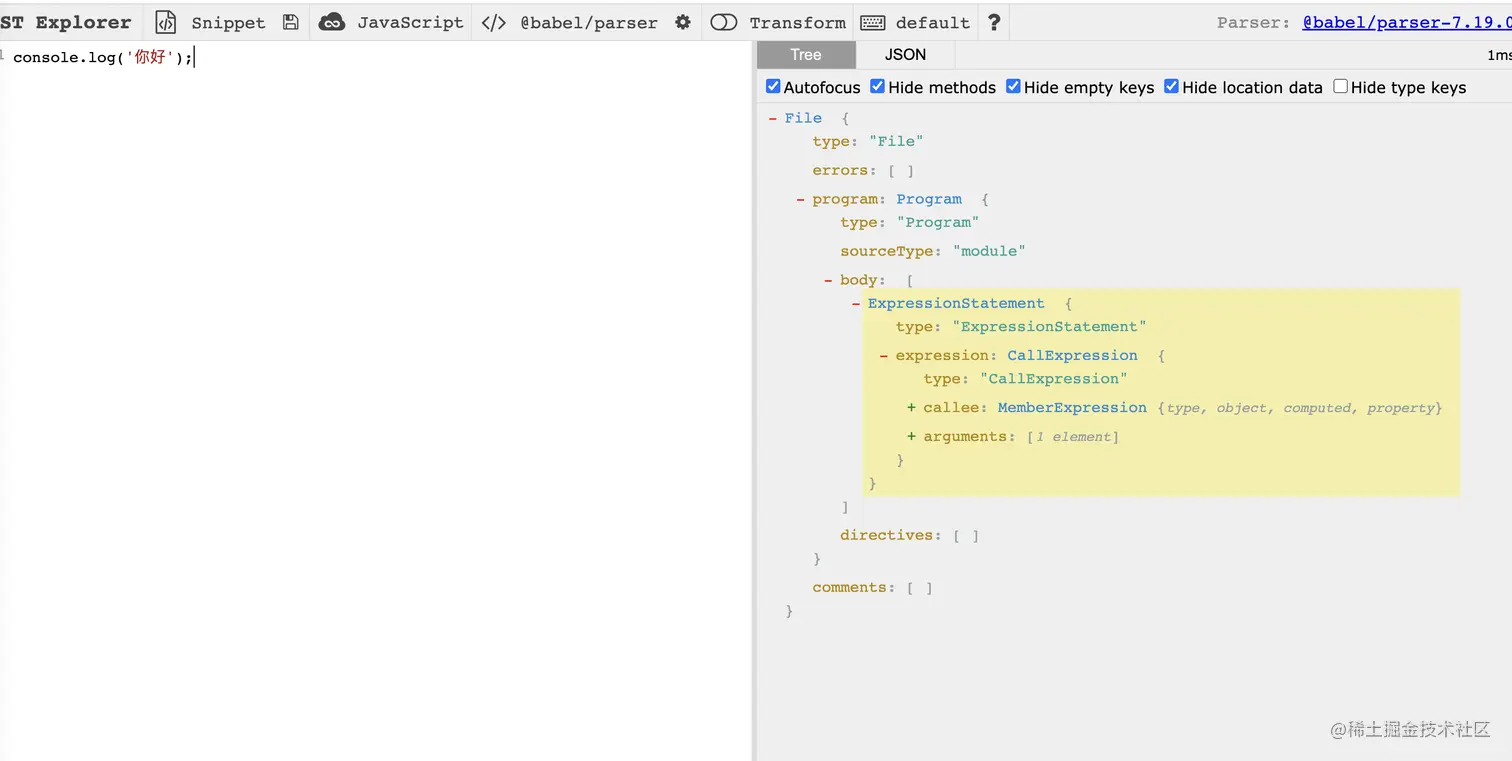Click the Program node type label
Viewport: 1512px width, 761px height.
[929, 199]
